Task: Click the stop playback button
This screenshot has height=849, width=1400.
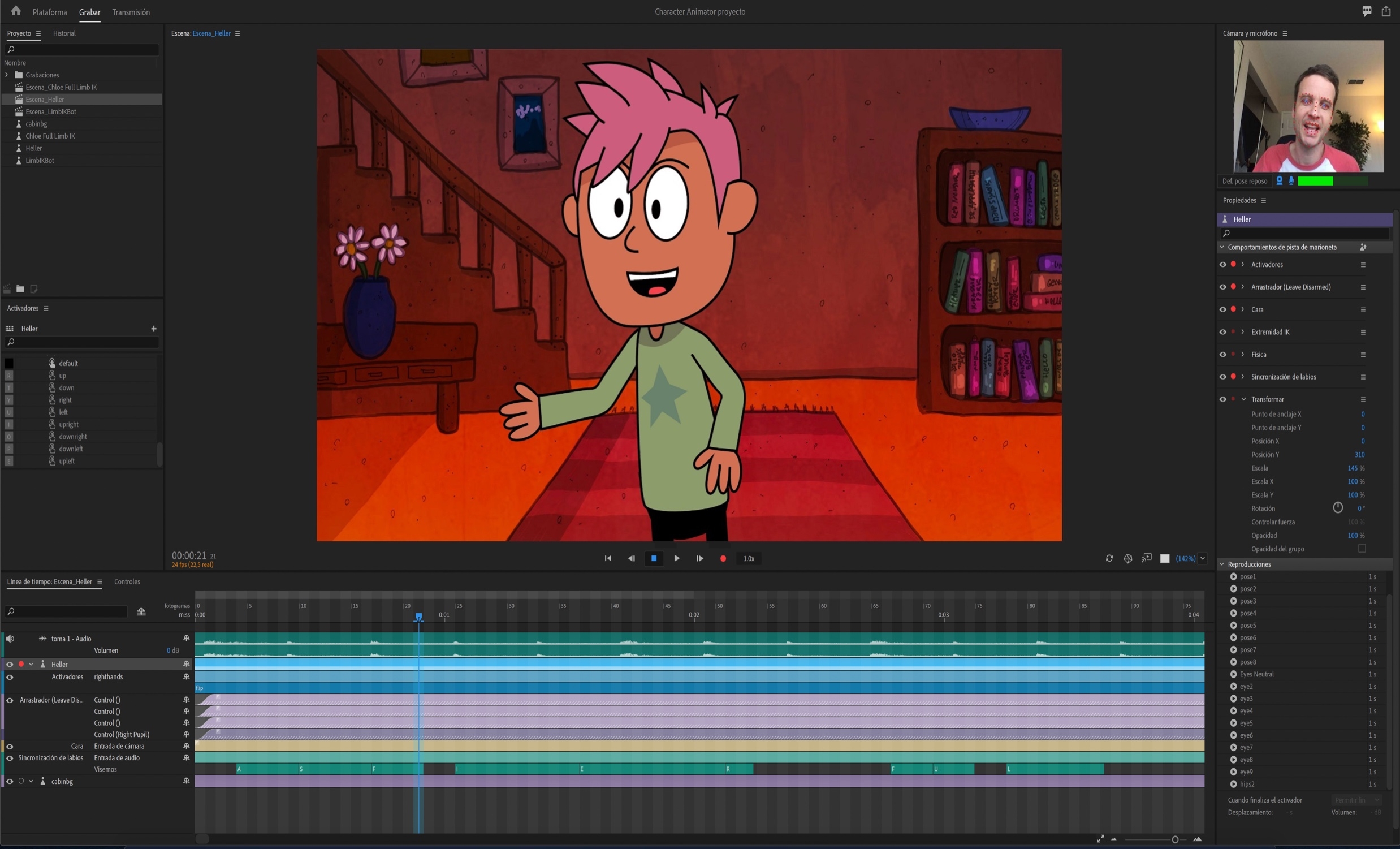Action: (x=654, y=559)
